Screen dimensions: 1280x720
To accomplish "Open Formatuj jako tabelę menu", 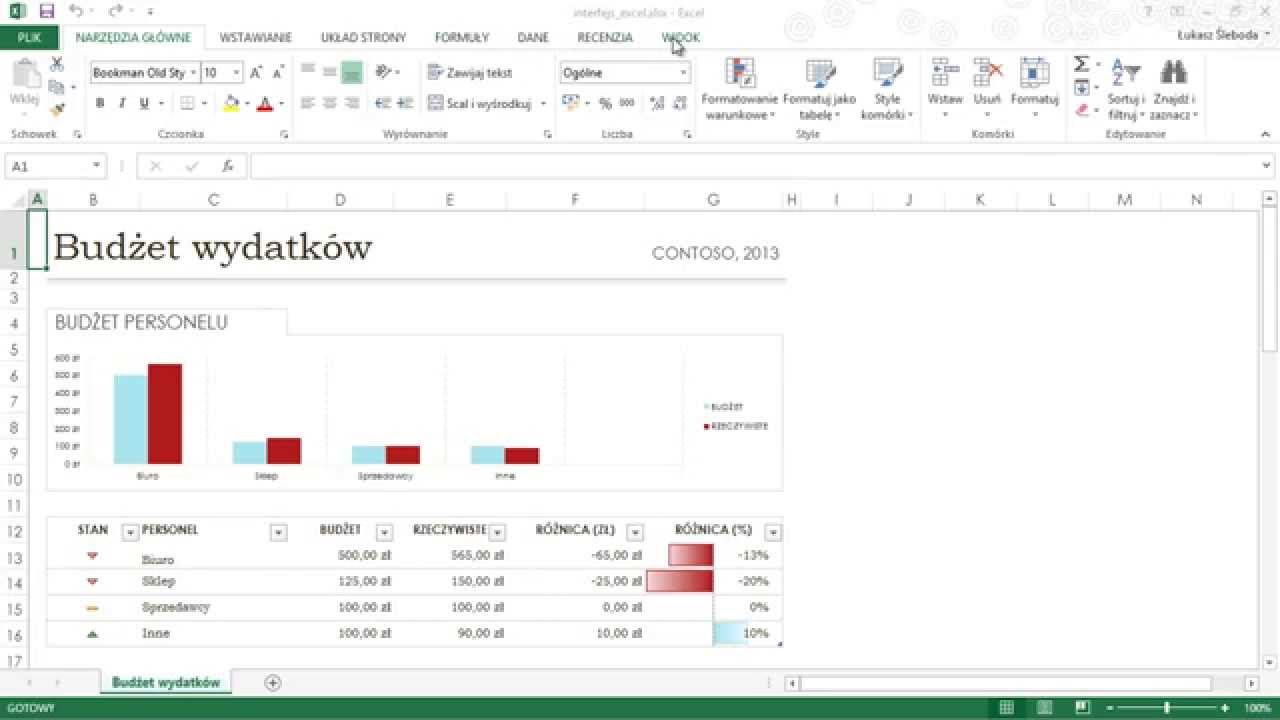I will (820, 88).
